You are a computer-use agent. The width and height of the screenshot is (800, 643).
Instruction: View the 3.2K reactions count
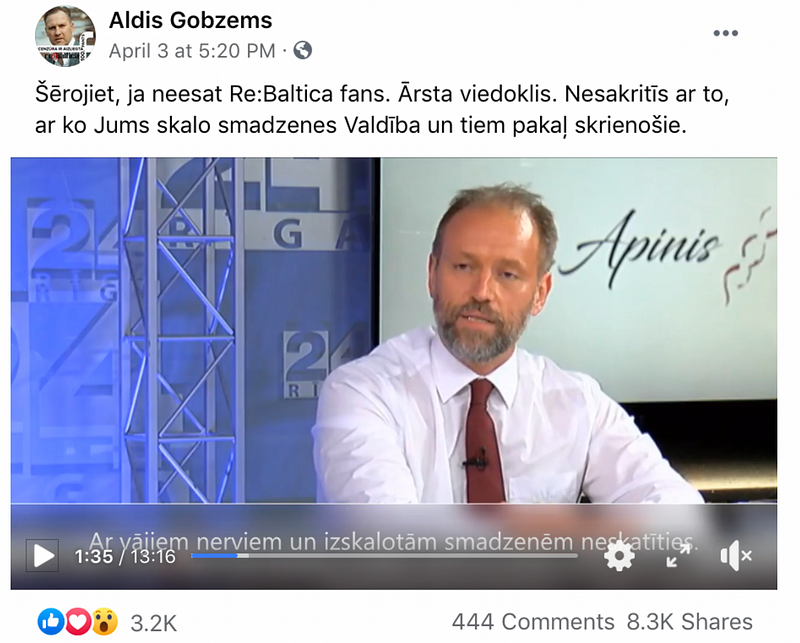click(x=154, y=623)
